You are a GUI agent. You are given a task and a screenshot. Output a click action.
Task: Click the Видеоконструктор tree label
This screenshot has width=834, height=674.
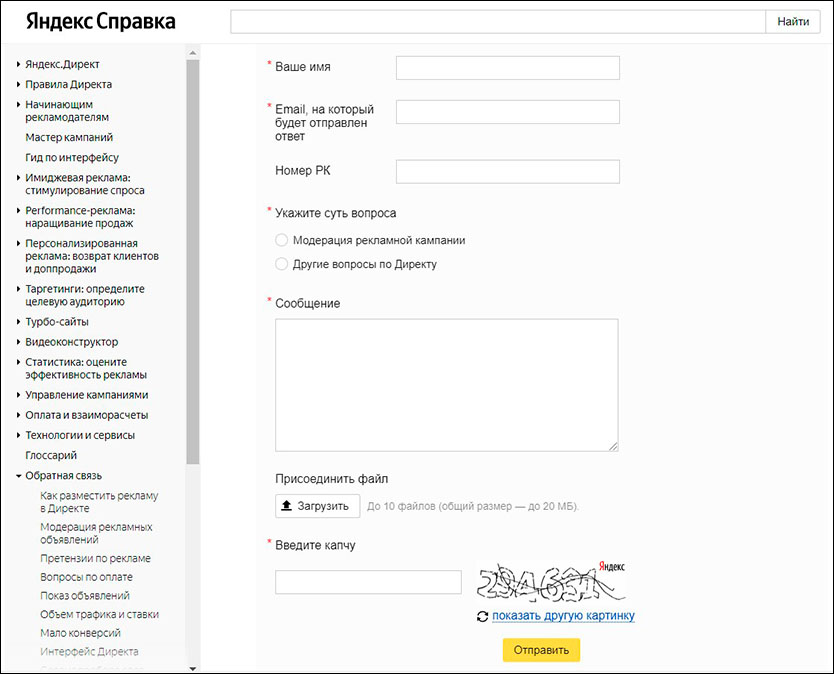(72, 342)
